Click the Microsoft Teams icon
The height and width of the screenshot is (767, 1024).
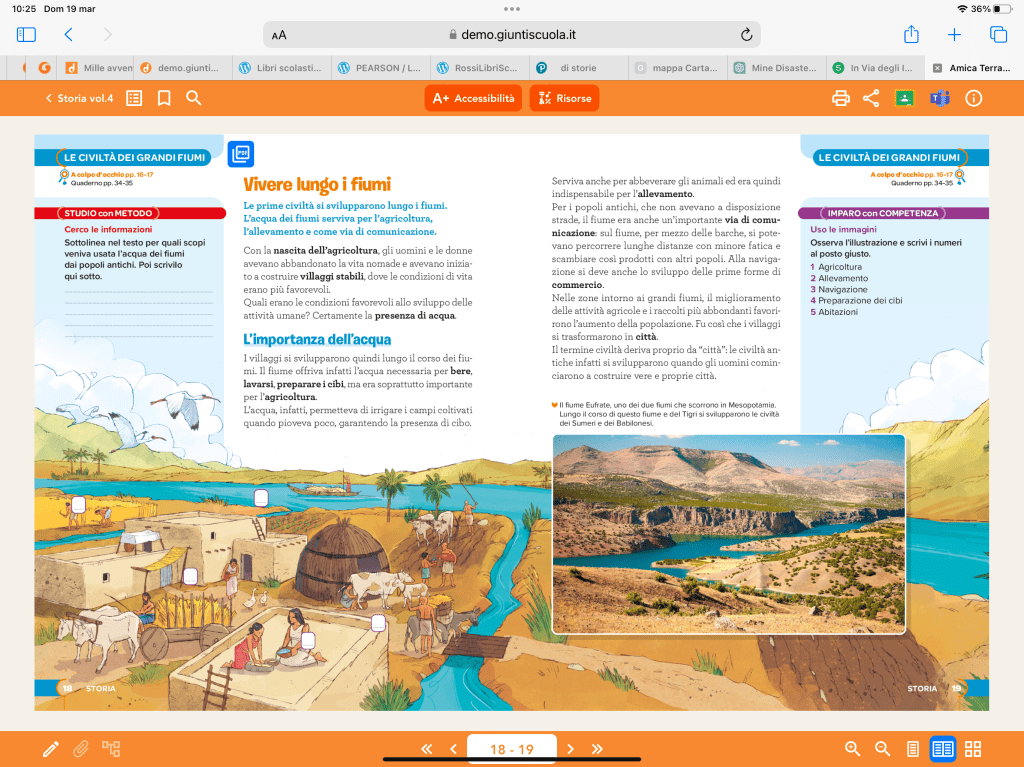[939, 98]
